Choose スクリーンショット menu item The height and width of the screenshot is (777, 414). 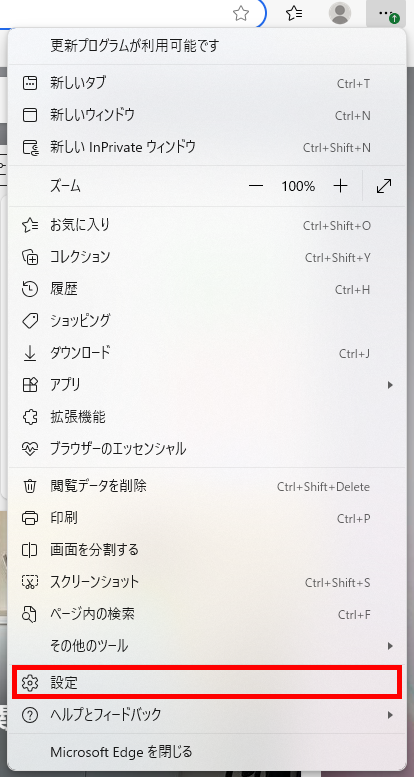[207, 582]
